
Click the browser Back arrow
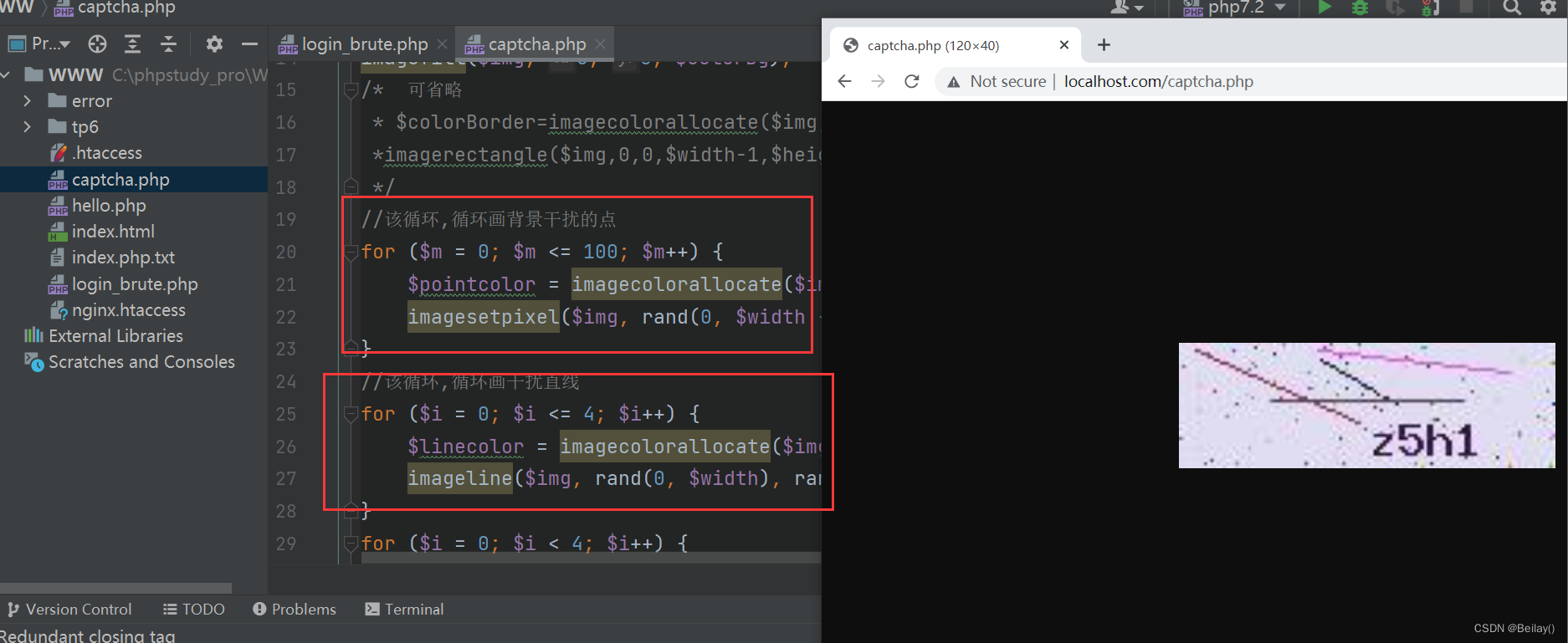coord(845,81)
